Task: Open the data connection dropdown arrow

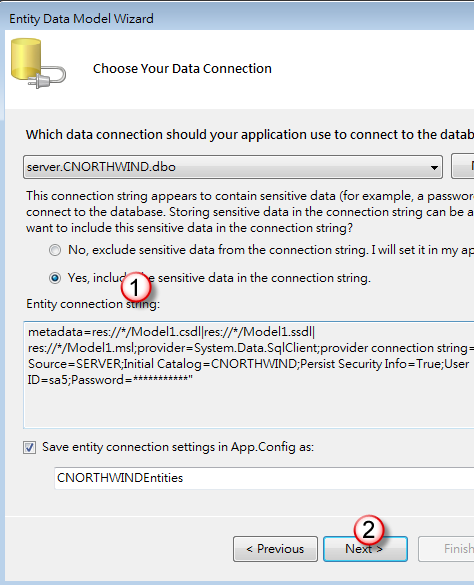Action: (x=434, y=168)
